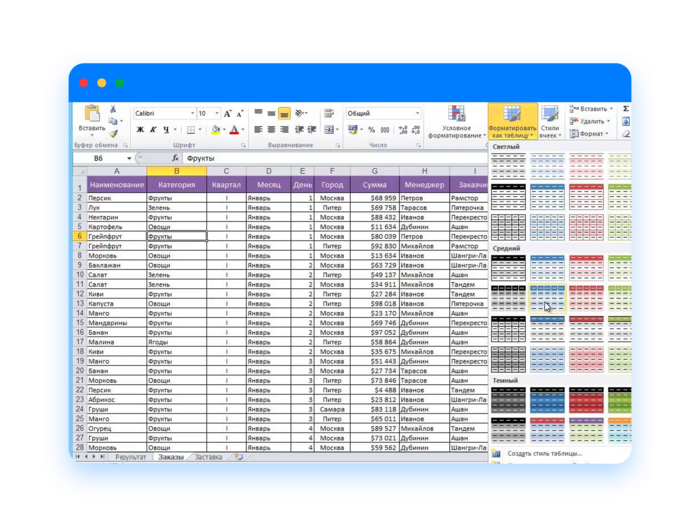Screen dimensions: 700x527
Task: Align cell text right
Action: 284,130
